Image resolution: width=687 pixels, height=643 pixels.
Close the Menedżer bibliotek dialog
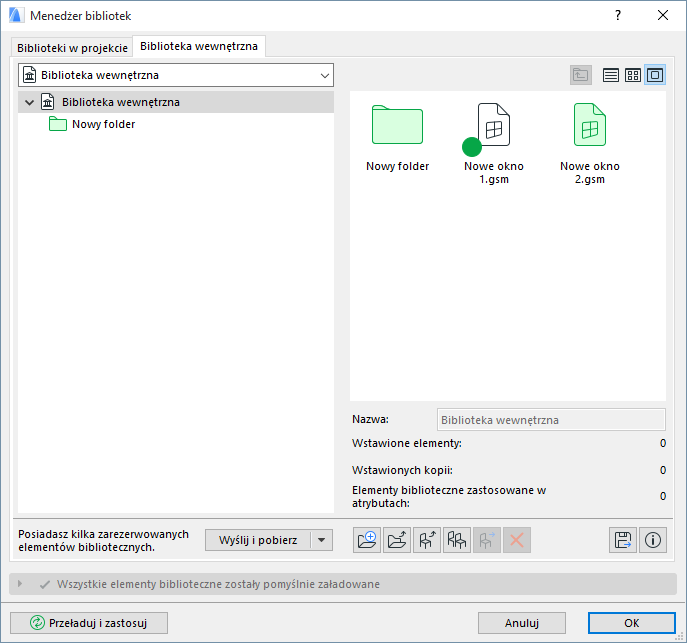(663, 15)
